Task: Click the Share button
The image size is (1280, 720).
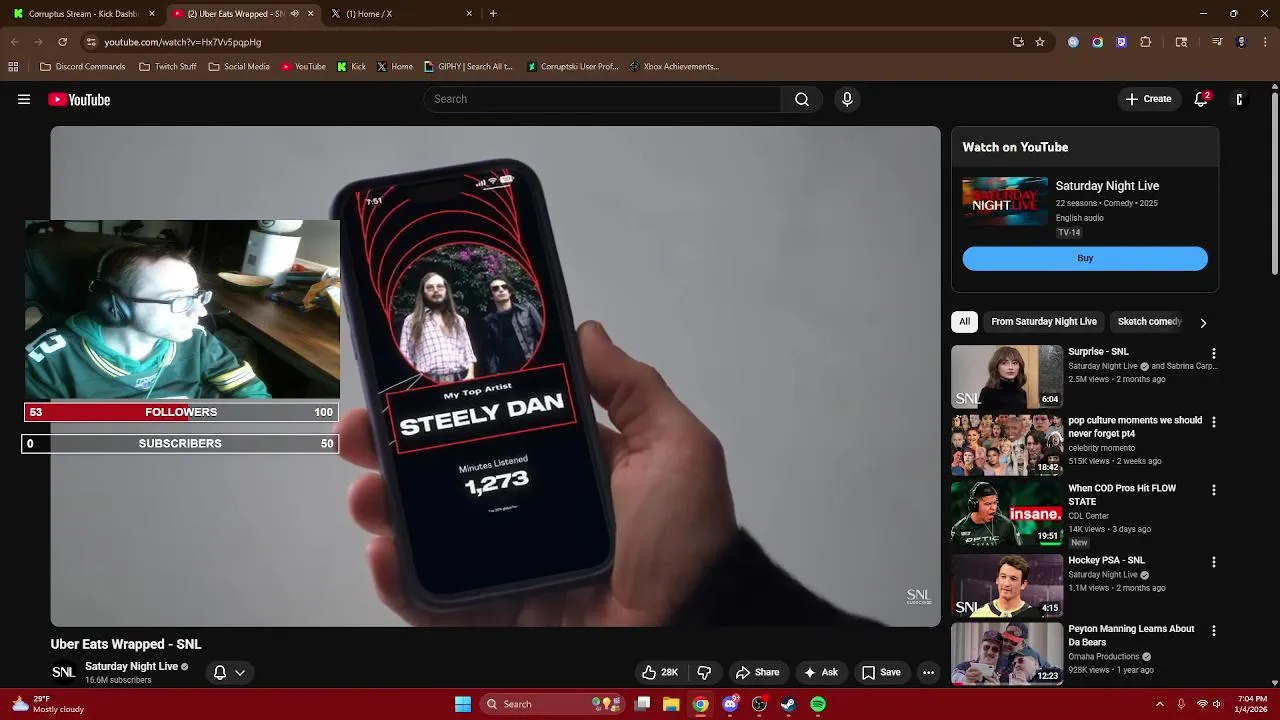Action: (757, 673)
